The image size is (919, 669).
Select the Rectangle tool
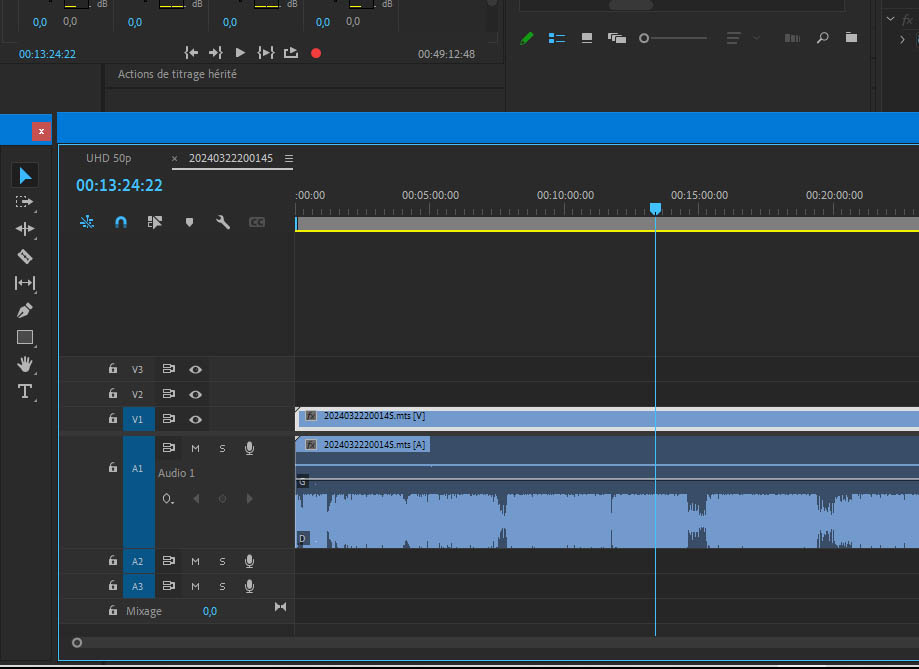25,337
